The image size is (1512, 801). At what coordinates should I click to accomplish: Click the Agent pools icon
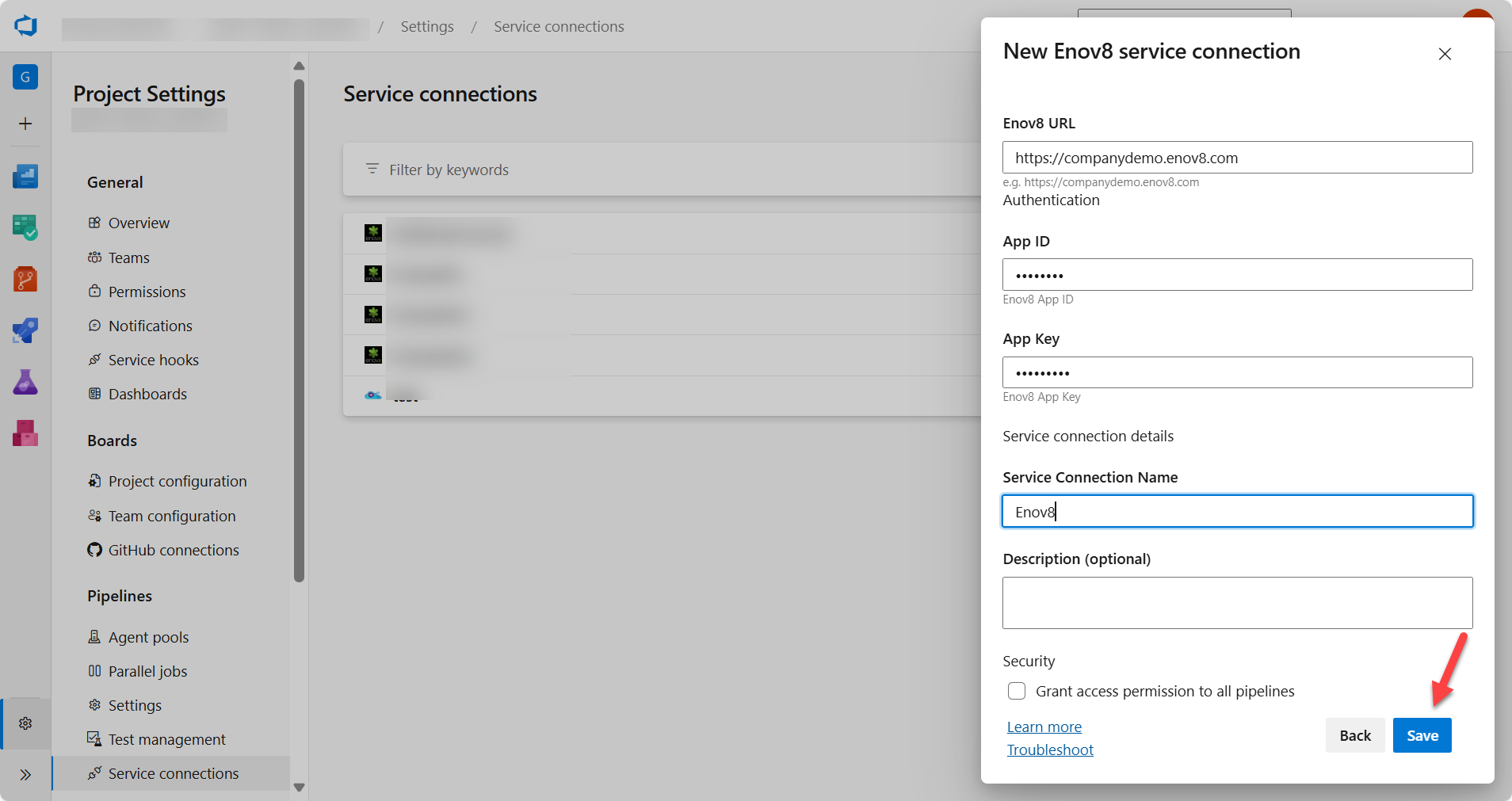coord(94,637)
